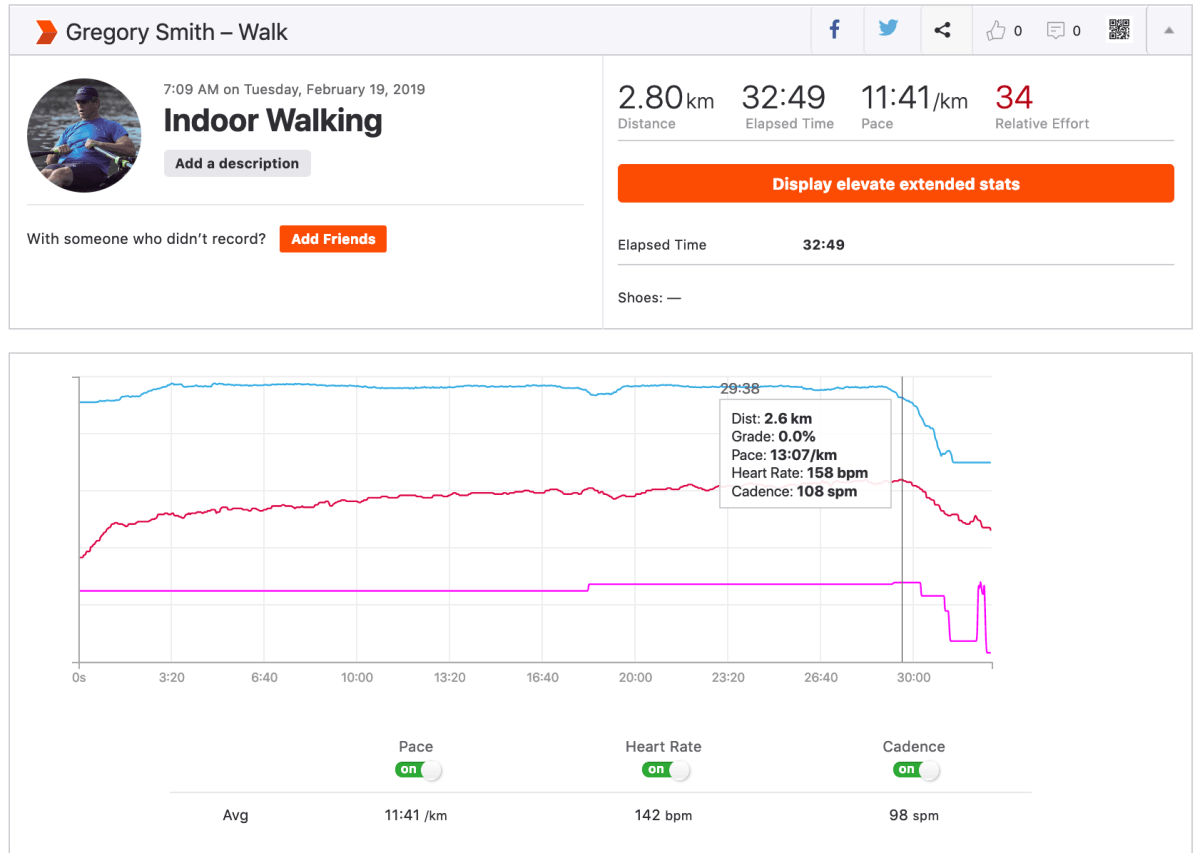Share the activity on Facebook
Image resolution: width=1200 pixels, height=853 pixels.
(x=835, y=30)
